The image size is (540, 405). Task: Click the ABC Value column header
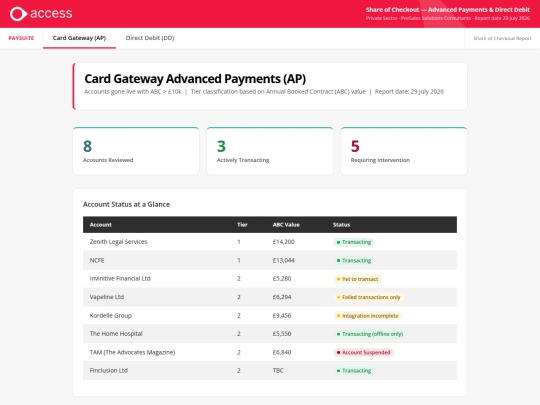tap(286, 225)
